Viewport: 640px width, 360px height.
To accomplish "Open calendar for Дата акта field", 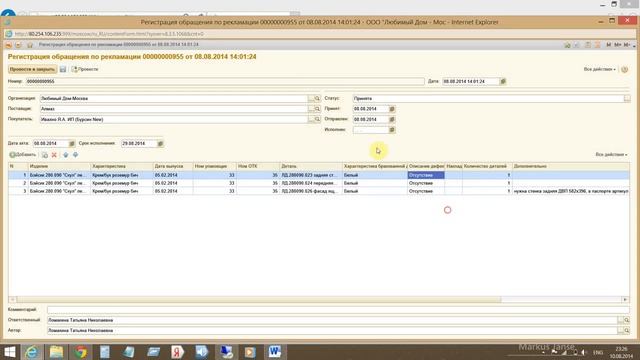I will [72, 144].
